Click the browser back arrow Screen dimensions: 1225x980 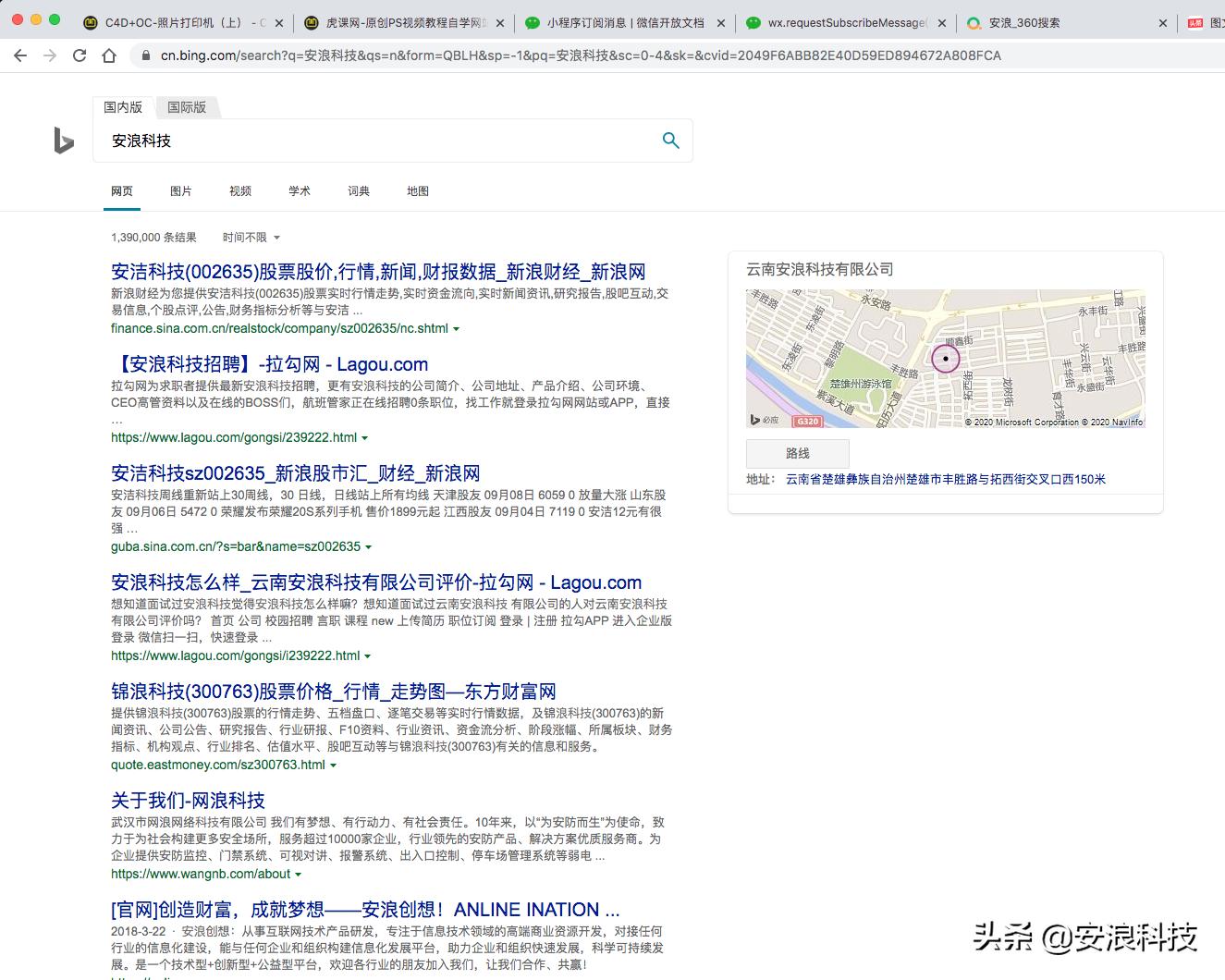(x=20, y=55)
